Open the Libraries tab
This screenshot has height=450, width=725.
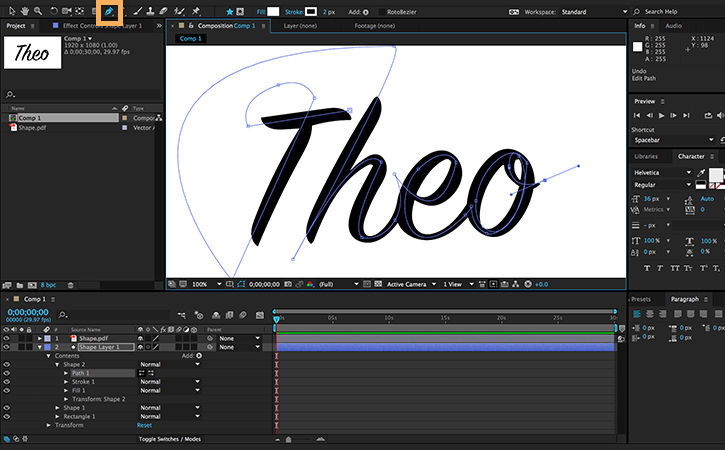(646, 156)
